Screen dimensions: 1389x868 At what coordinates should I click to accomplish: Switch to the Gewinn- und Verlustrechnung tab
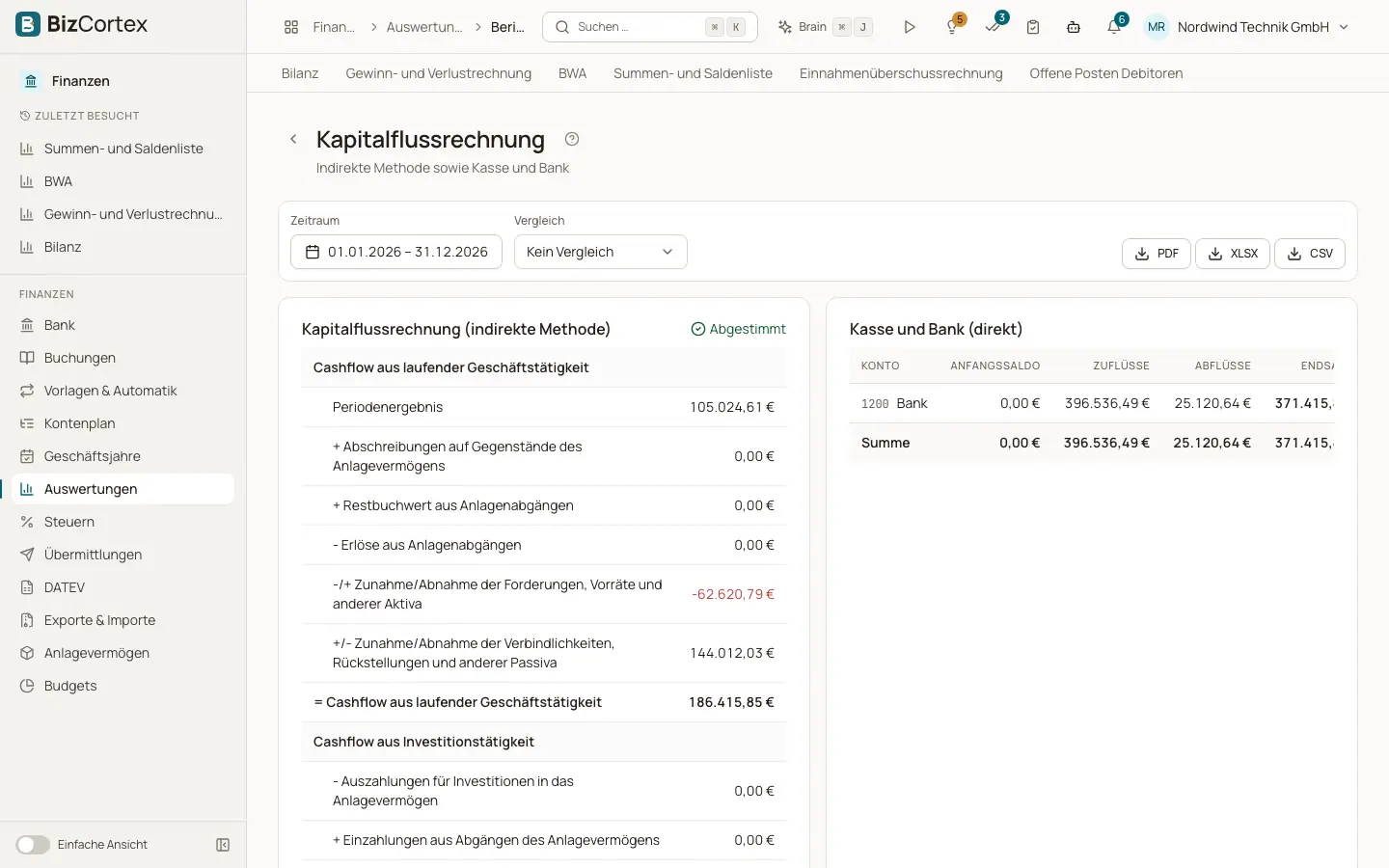pos(439,73)
